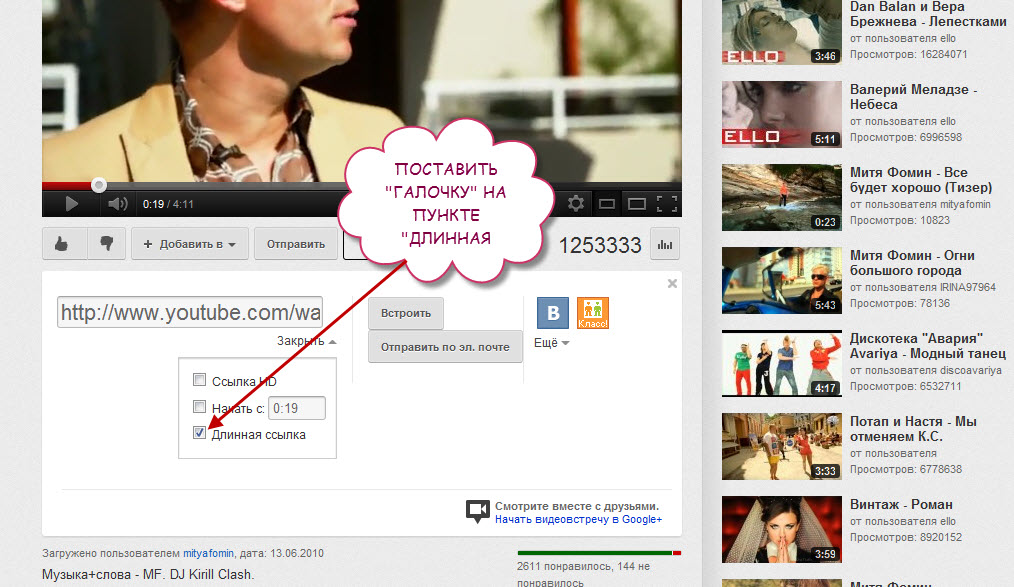Click title Дискотека Авария - Модный танец

928,346
